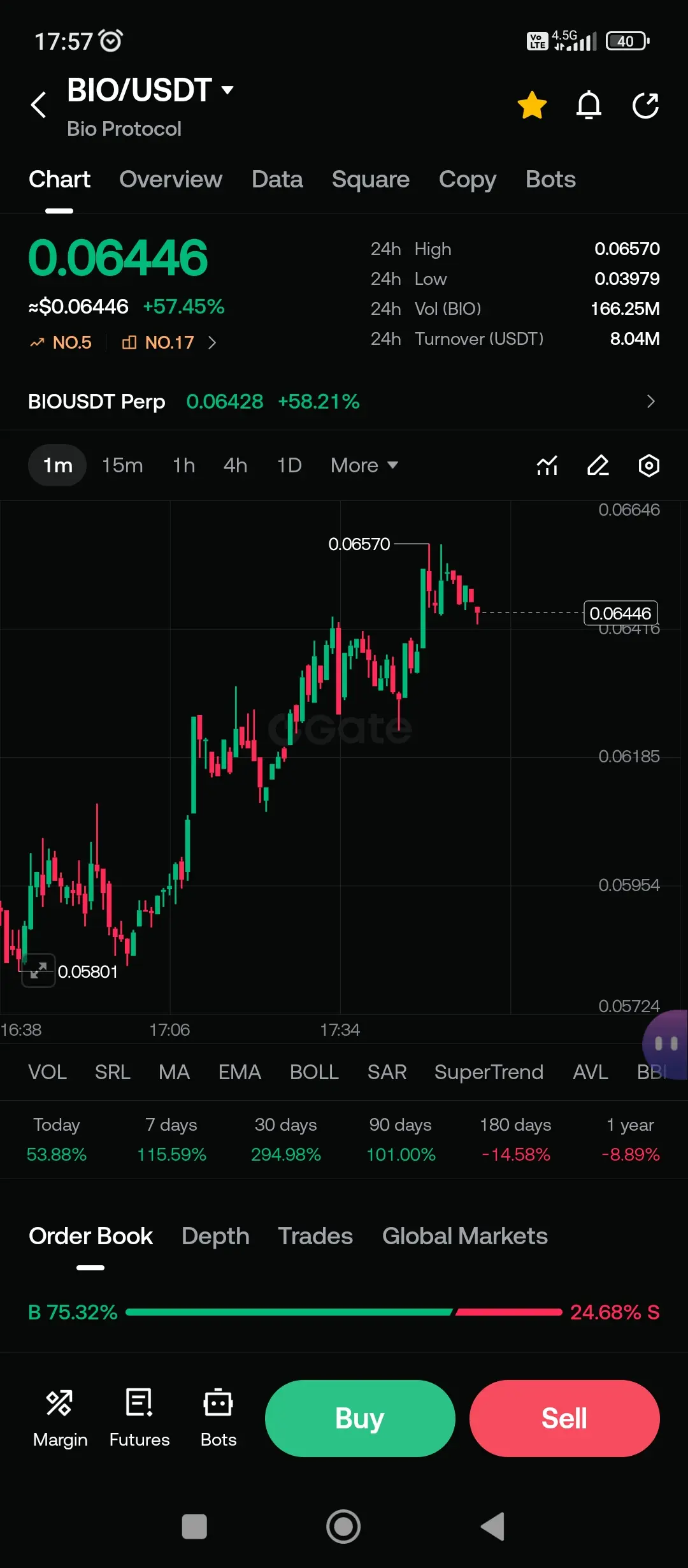Tap the back arrow icon

click(39, 105)
